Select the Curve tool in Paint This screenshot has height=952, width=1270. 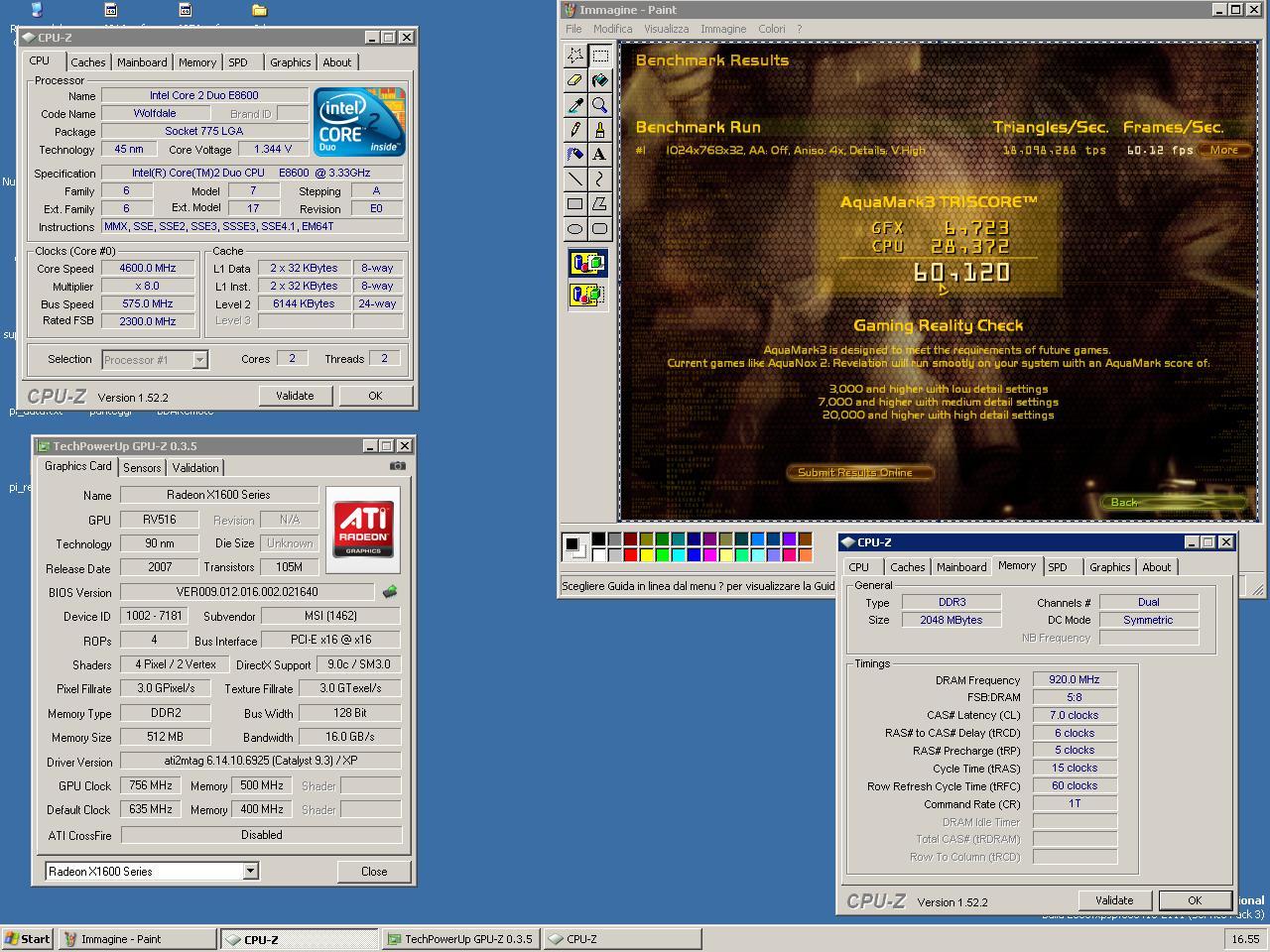tap(600, 179)
